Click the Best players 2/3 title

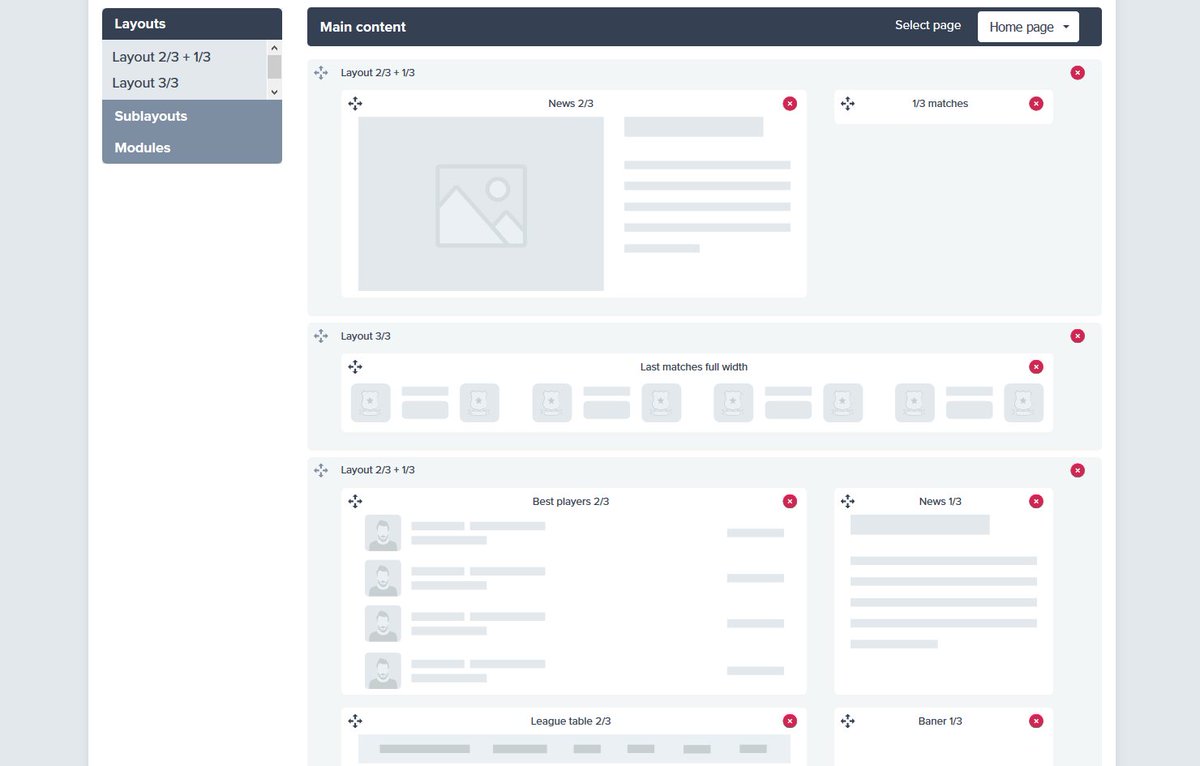click(x=571, y=501)
